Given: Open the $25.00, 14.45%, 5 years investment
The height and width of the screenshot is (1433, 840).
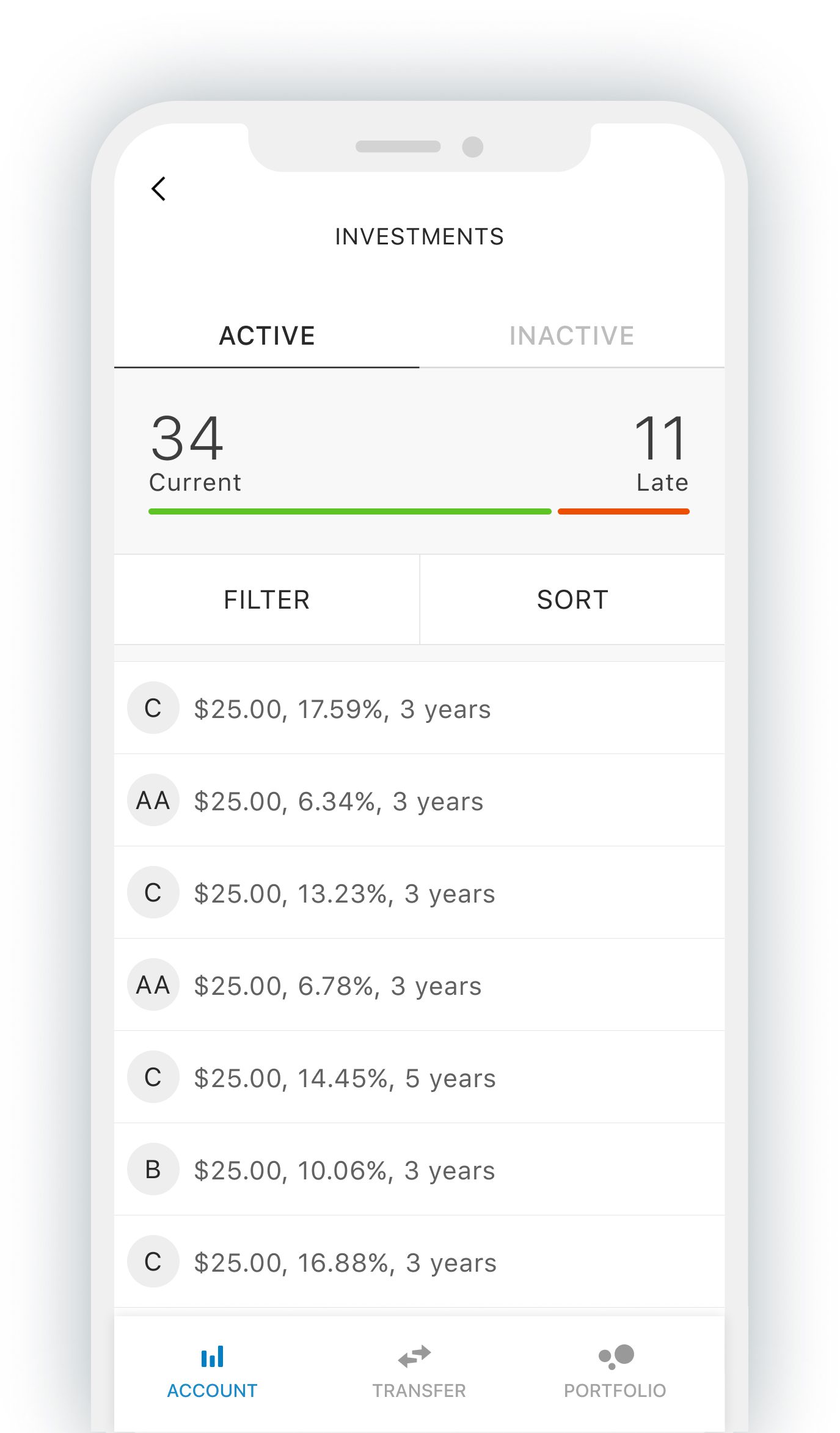Looking at the screenshot, I should tap(419, 1077).
